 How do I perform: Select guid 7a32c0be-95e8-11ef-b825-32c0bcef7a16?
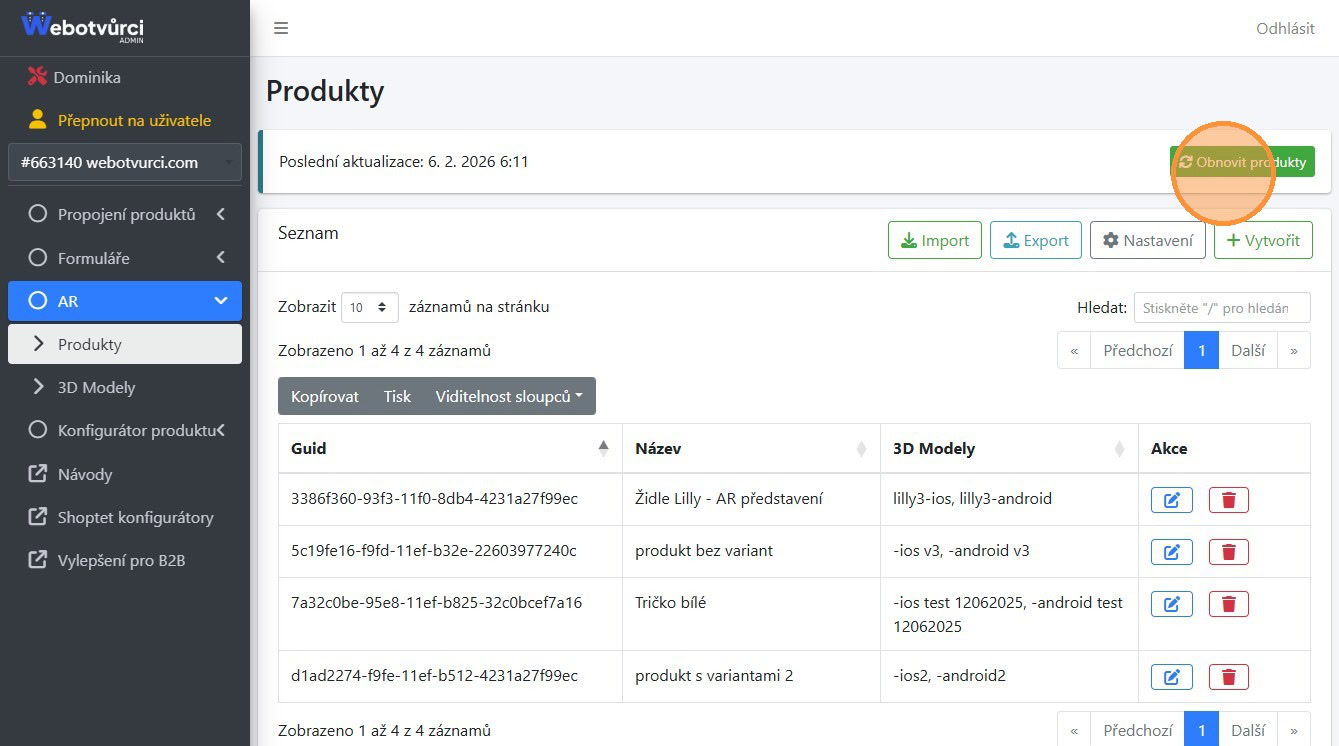pos(436,602)
